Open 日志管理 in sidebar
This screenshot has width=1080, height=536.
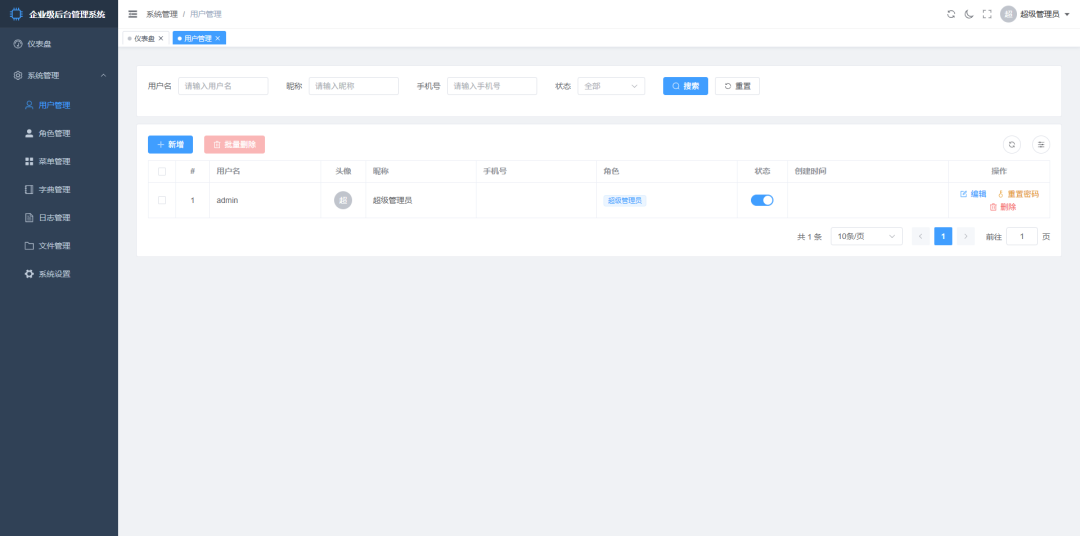[59, 218]
